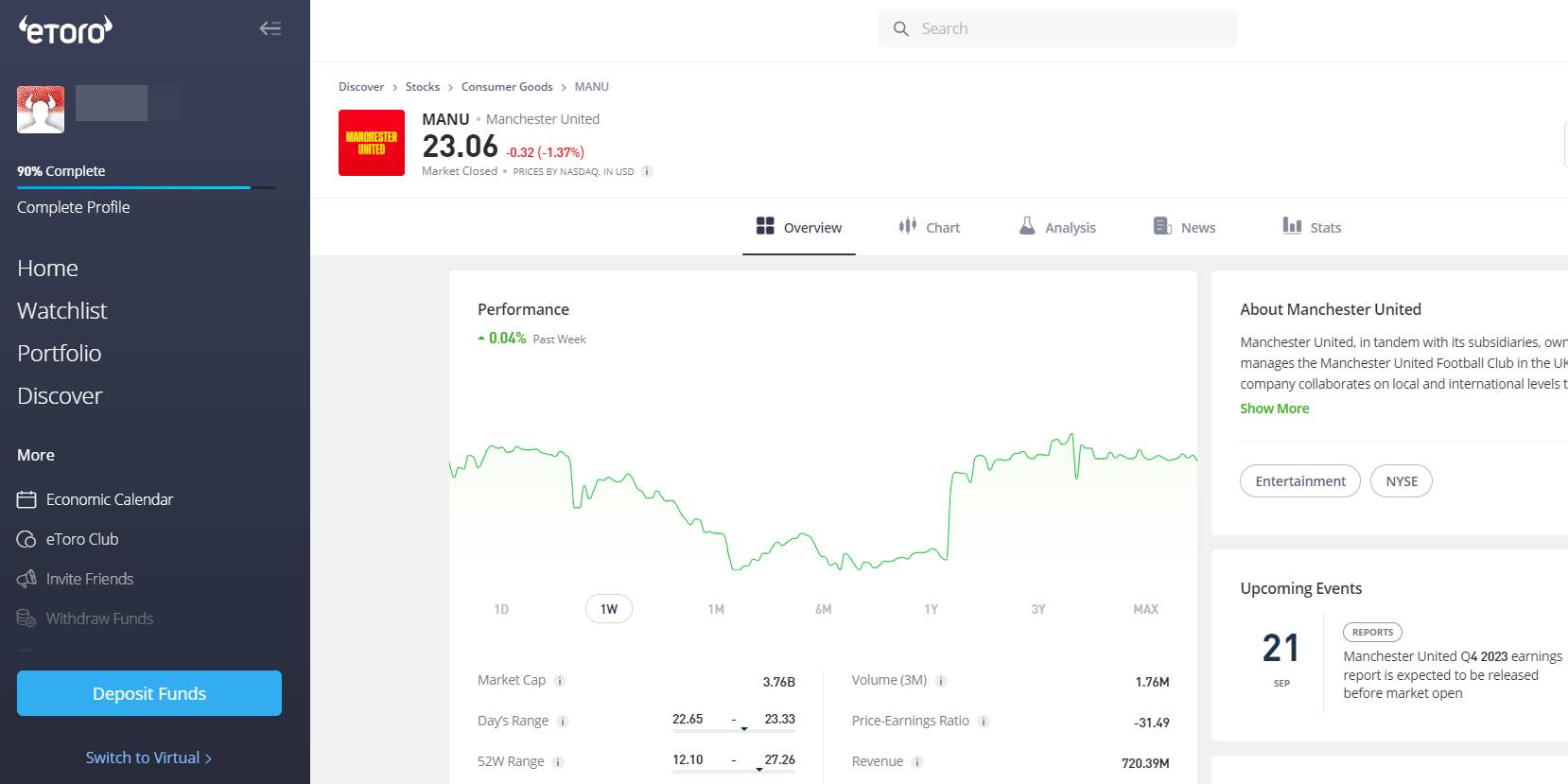1568x784 pixels.
Task: Click the REPORTS event badge
Action: pos(1372,633)
